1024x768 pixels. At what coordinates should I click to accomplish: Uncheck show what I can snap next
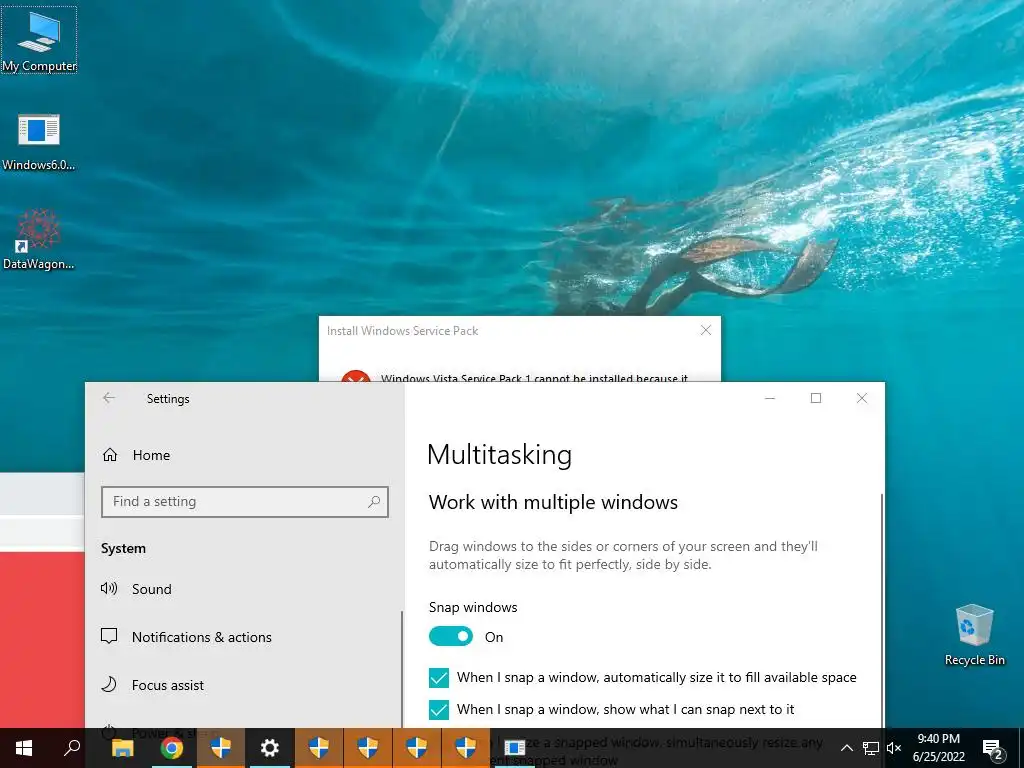[x=439, y=709]
